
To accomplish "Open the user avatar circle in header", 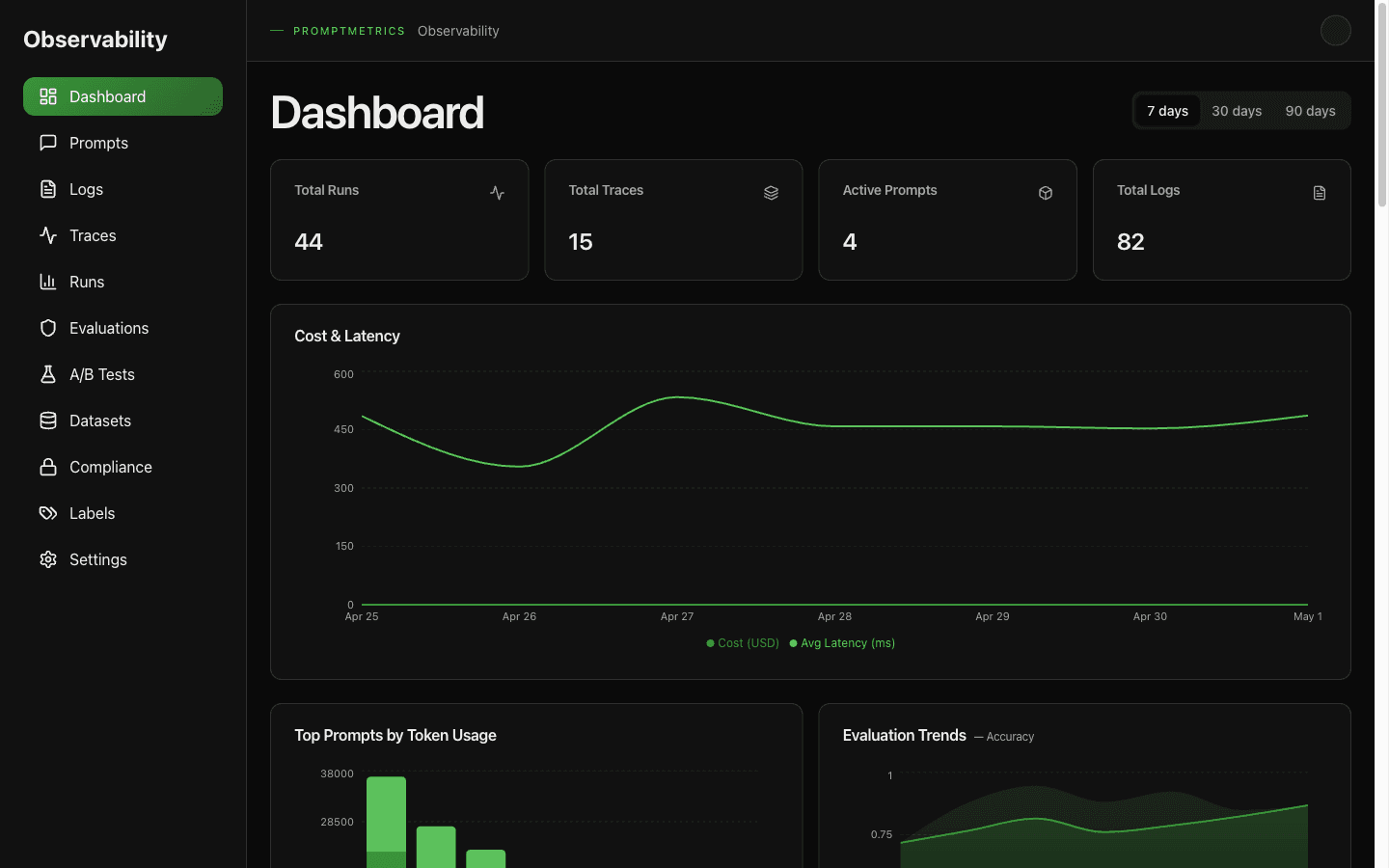I will (1336, 31).
